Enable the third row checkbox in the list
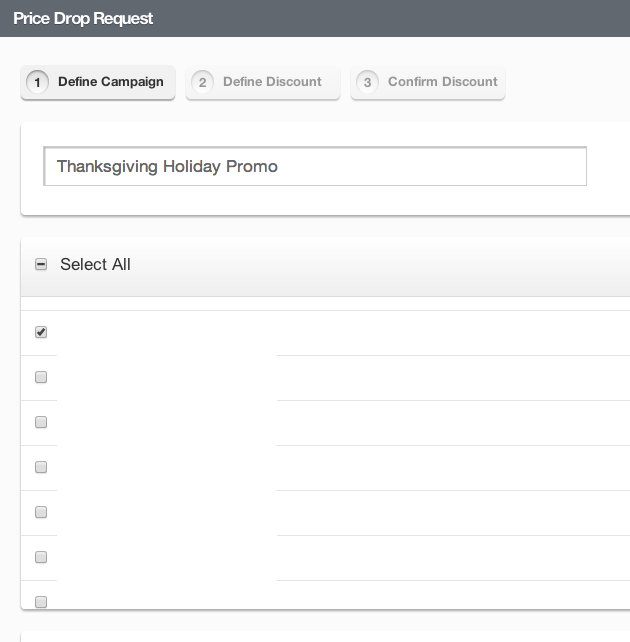 pos(41,422)
